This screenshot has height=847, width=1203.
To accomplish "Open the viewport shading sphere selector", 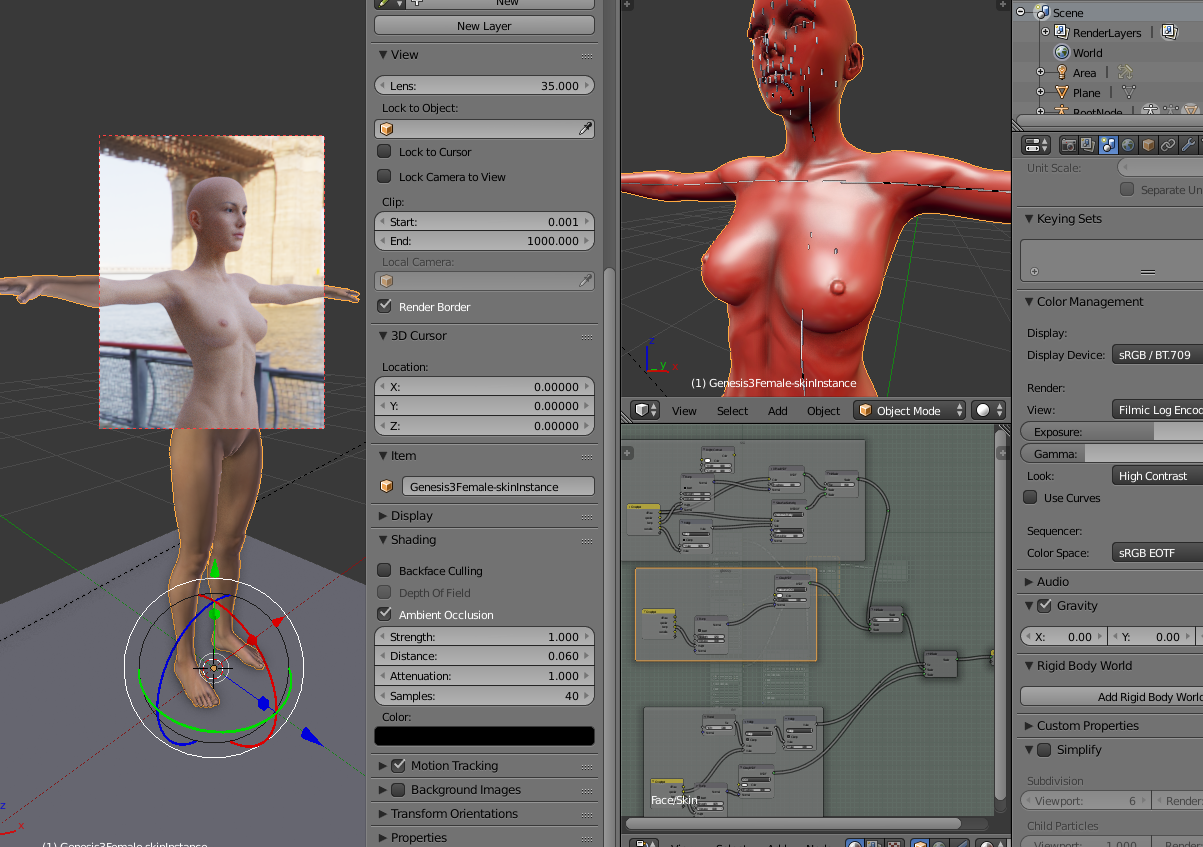I will pyautogui.click(x=988, y=410).
